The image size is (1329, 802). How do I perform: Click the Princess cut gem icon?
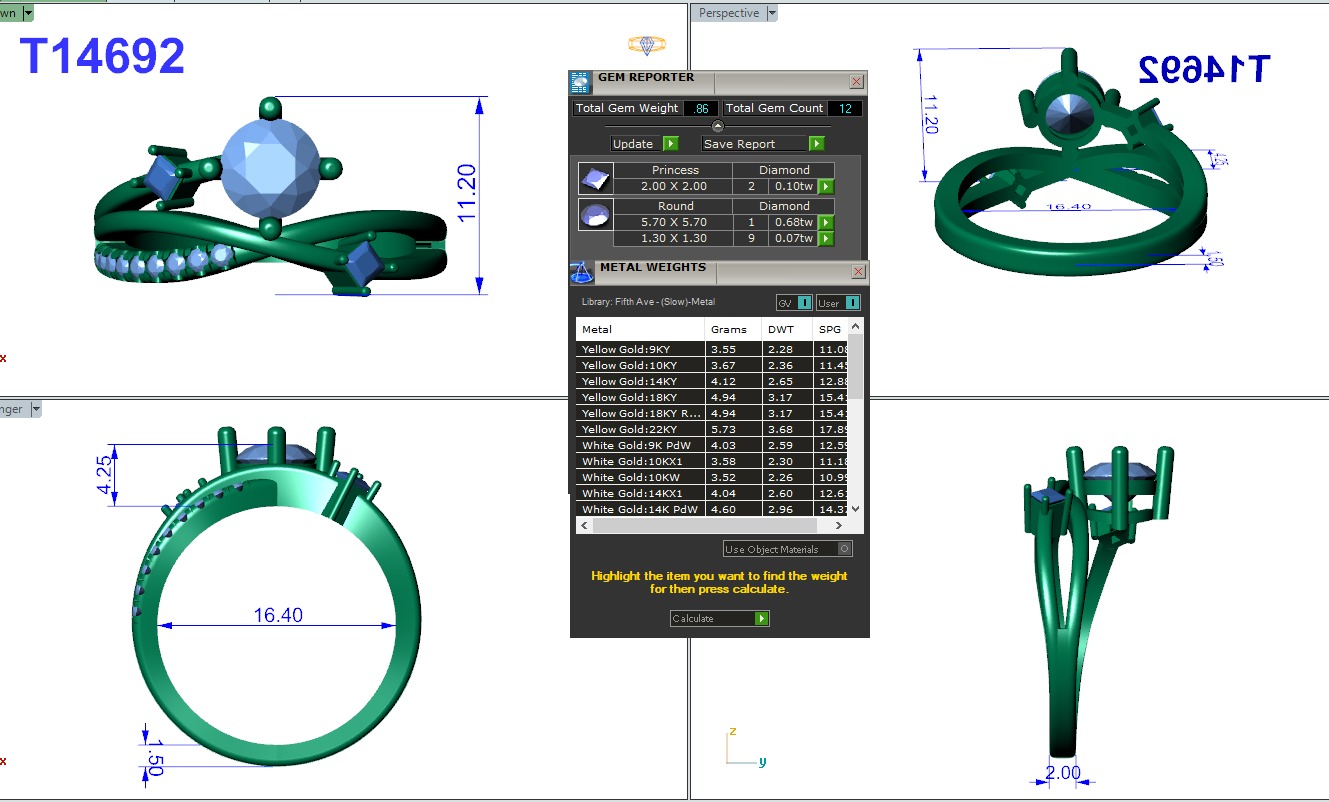[594, 179]
